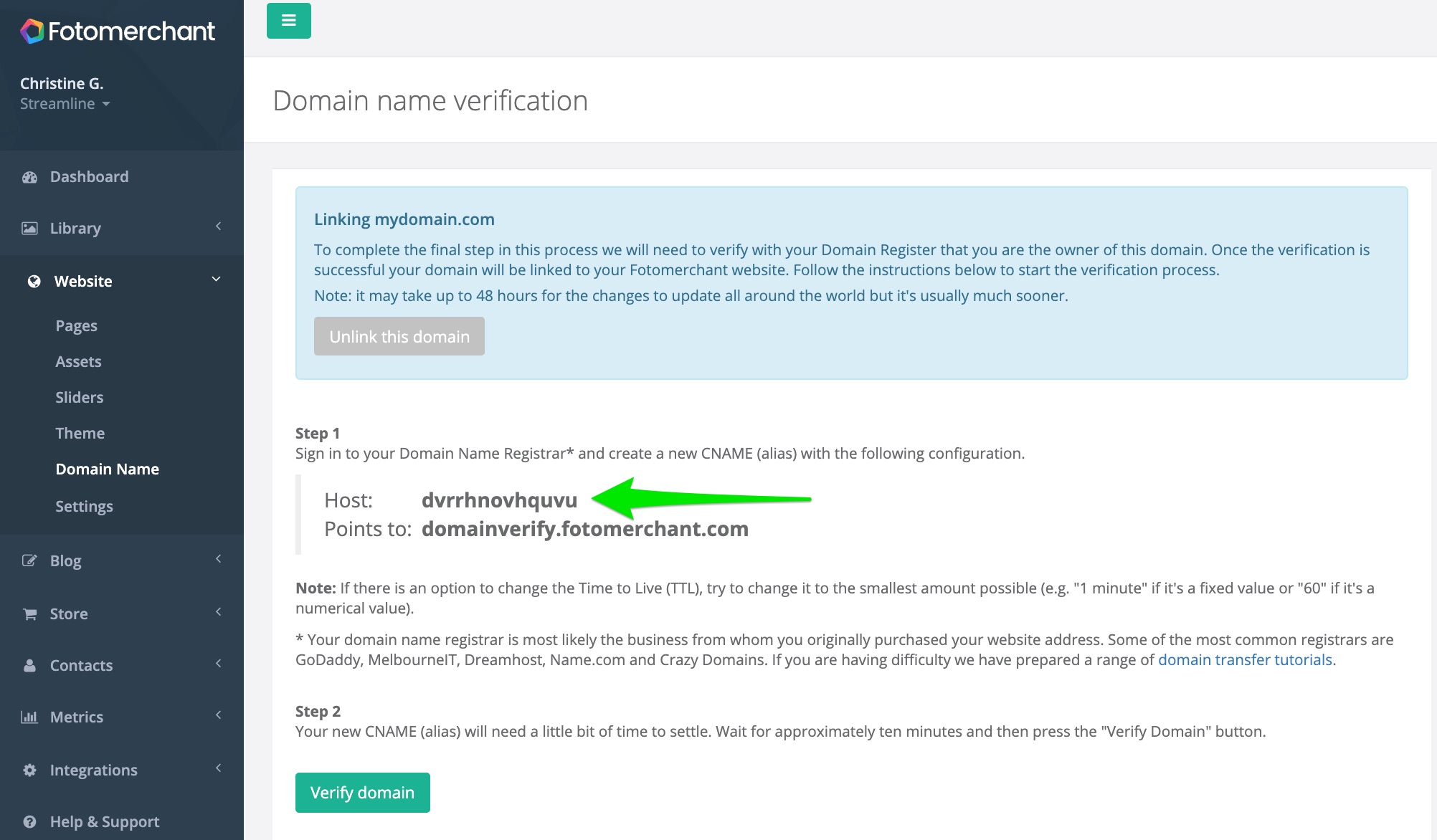Open Pages under Website

(77, 326)
